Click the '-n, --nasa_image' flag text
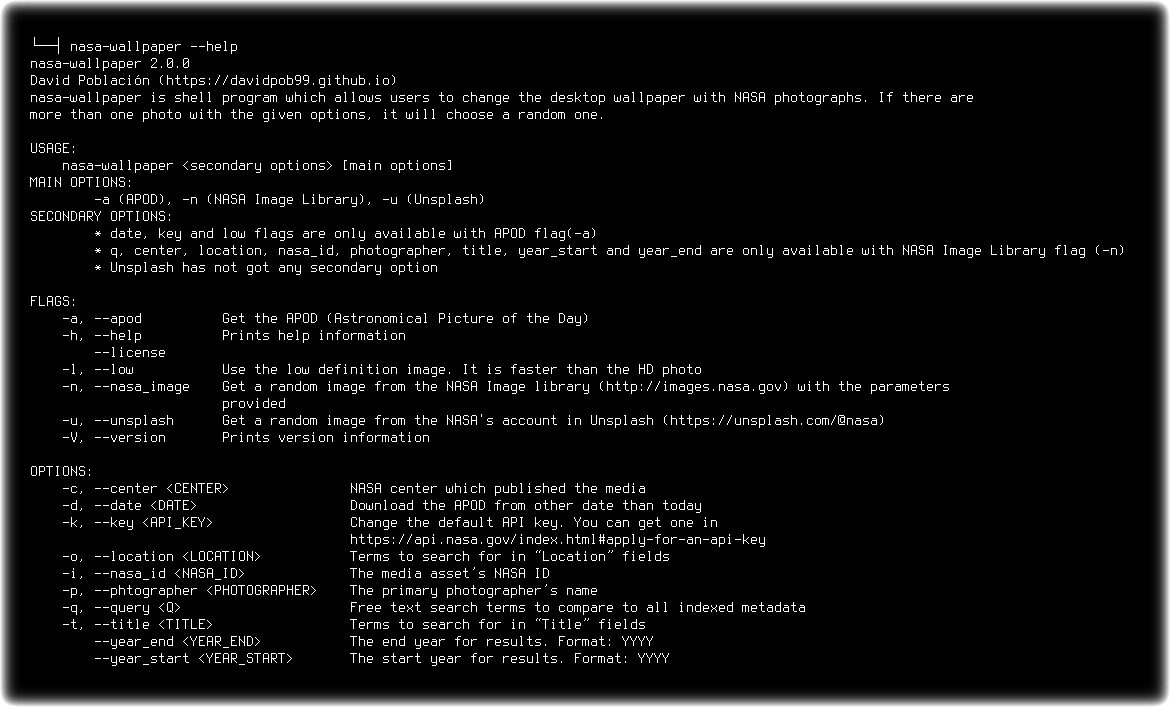 [x=125, y=386]
